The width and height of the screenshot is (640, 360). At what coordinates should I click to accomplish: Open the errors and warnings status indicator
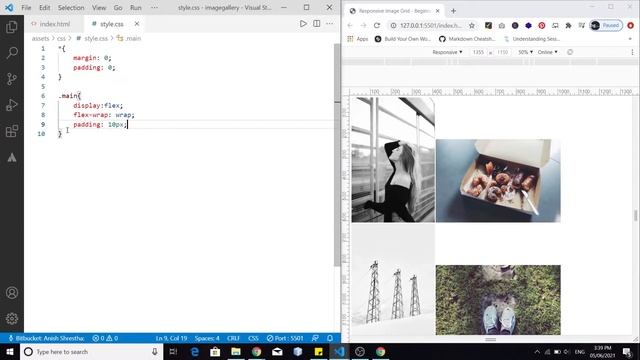pyautogui.click(x=105, y=338)
